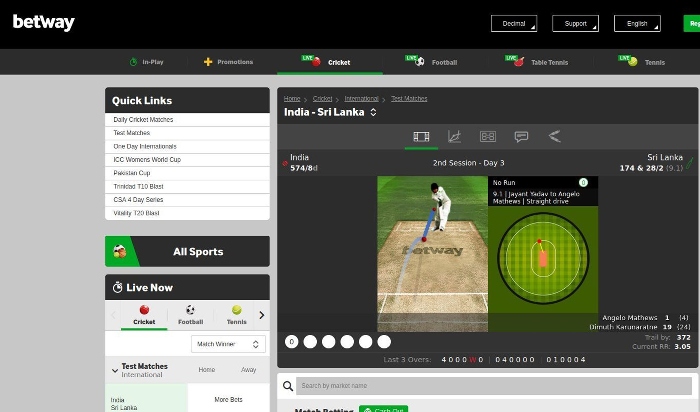The image size is (700, 412).
Task: Go to Cricket breadcrumb link
Action: pyautogui.click(x=322, y=99)
